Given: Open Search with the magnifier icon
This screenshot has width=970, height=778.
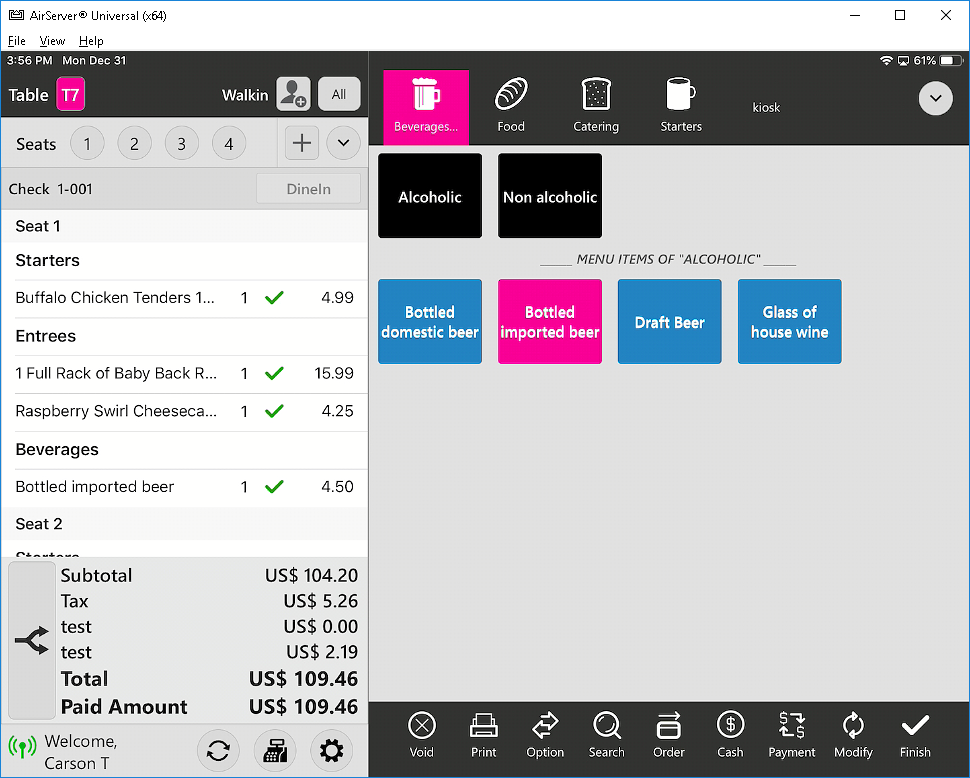Looking at the screenshot, I should 606,726.
